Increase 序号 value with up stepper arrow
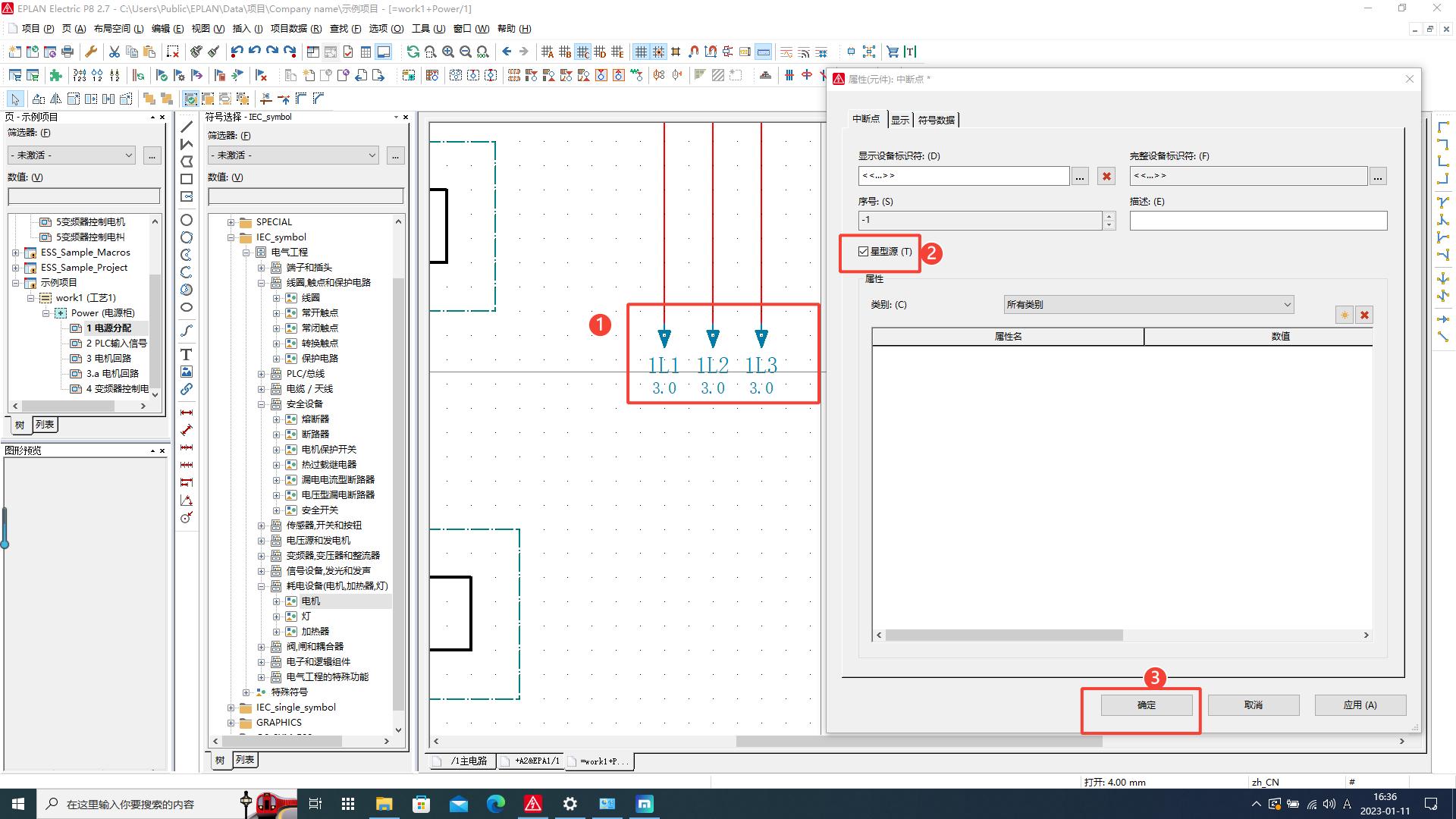This screenshot has width=1456, height=819. click(1109, 216)
